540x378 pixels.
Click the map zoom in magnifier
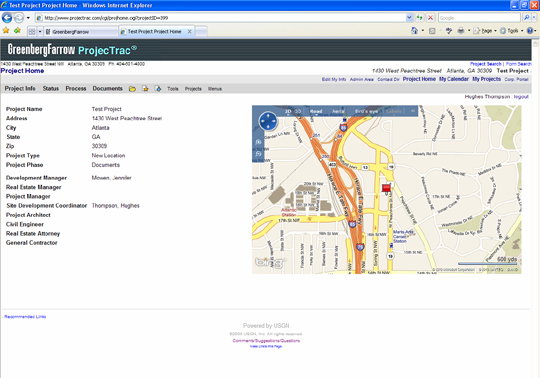coord(259,142)
